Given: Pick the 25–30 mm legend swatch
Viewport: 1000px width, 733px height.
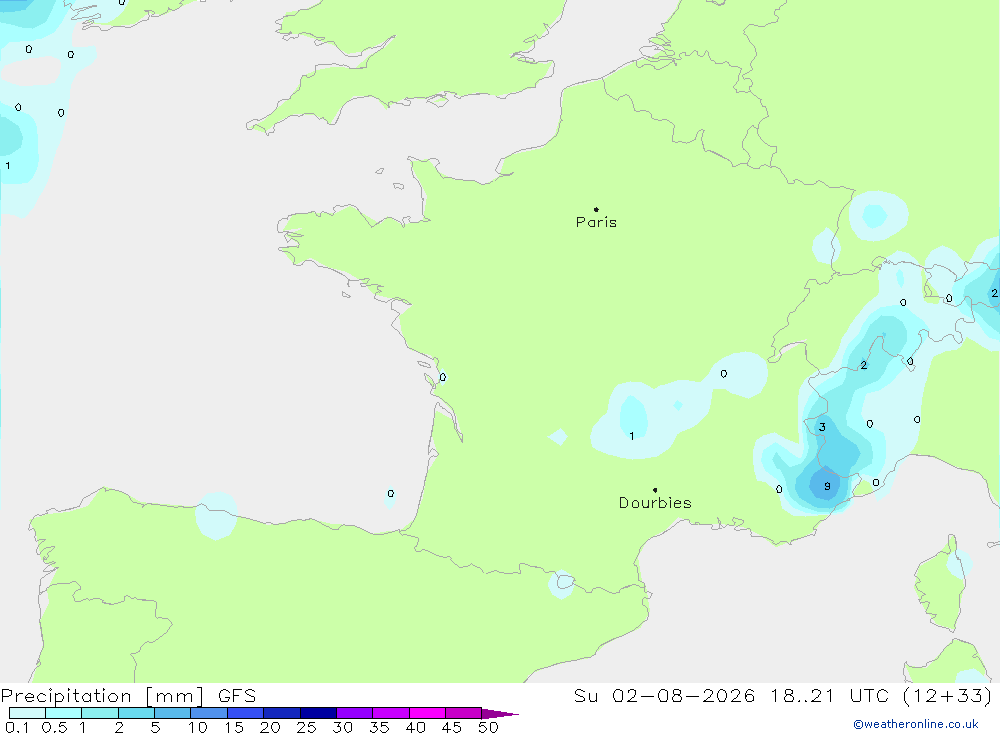Looking at the screenshot, I should tap(318, 713).
